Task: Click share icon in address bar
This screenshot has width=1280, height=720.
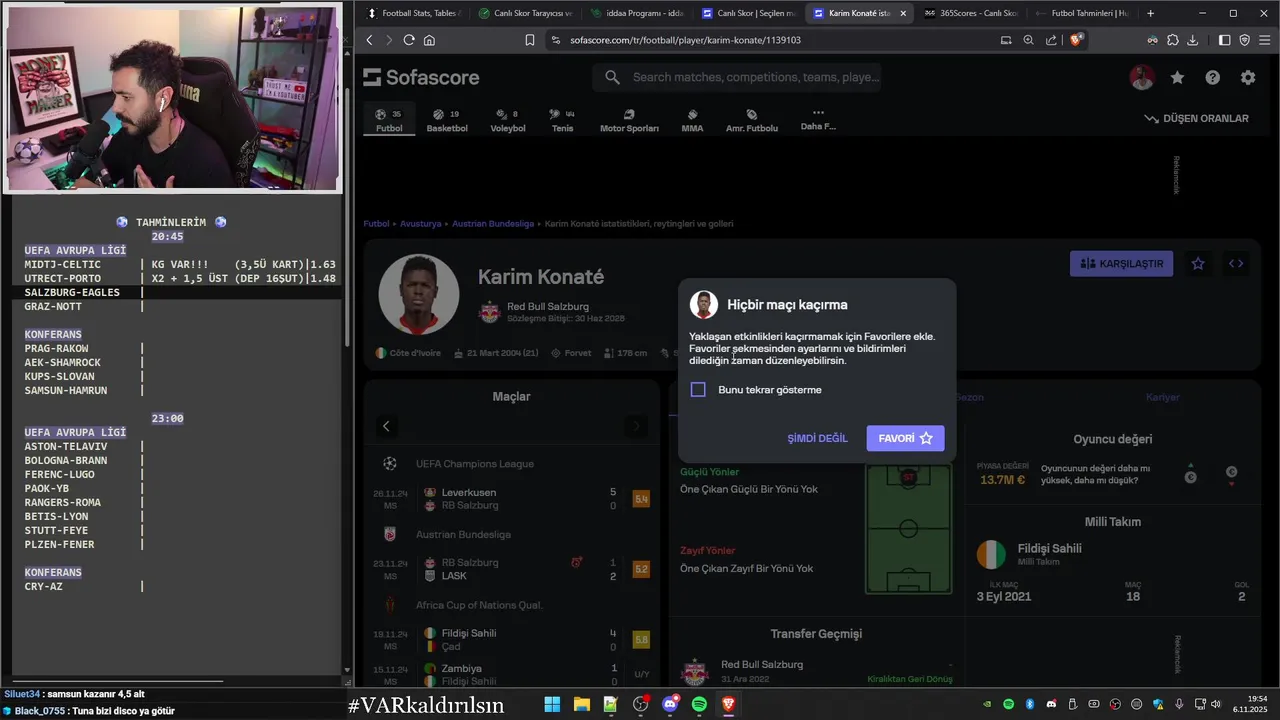Action: click(1051, 40)
